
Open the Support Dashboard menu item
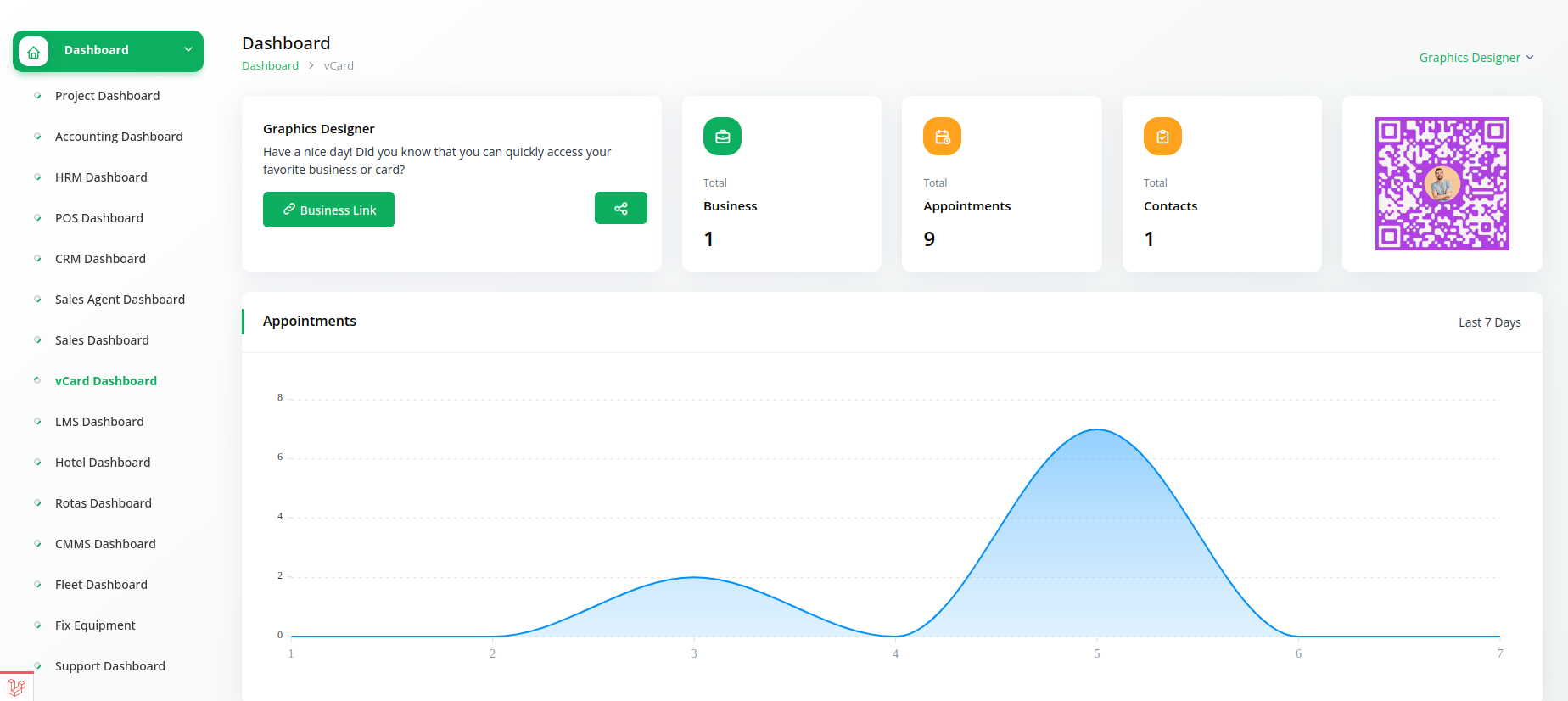click(110, 666)
